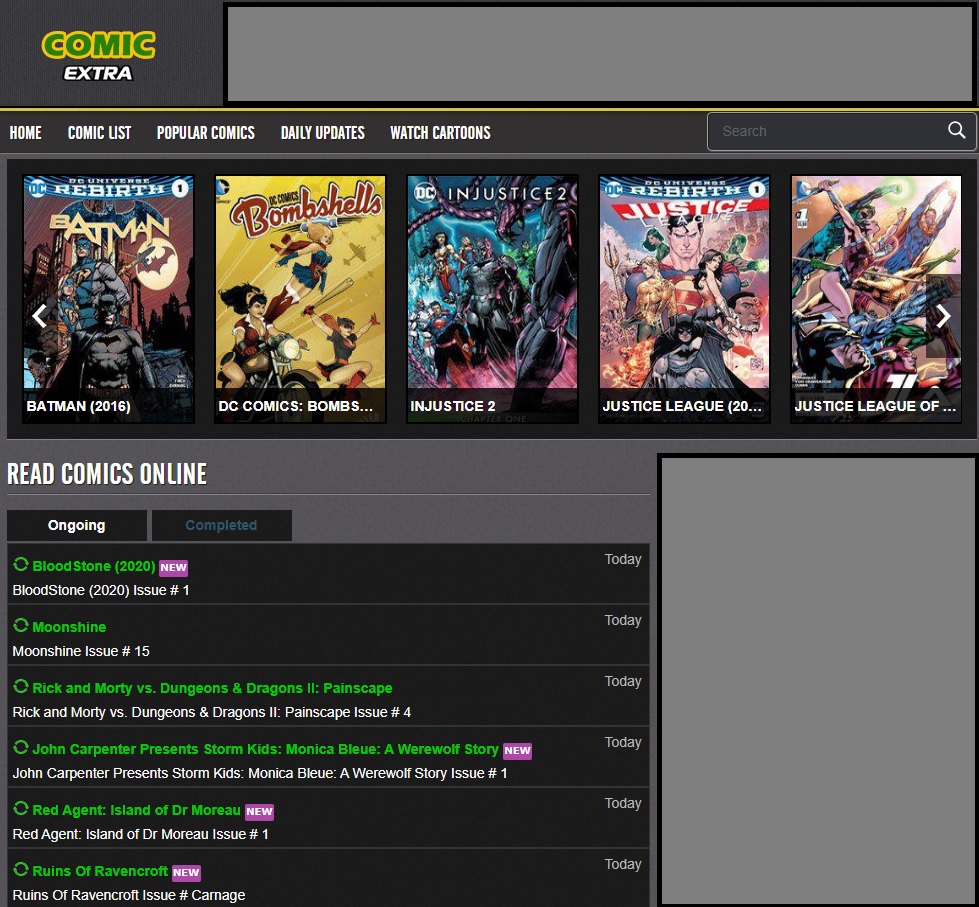Click the carousel previous arrow
Viewport: 979px width, 907px height.
(x=39, y=316)
